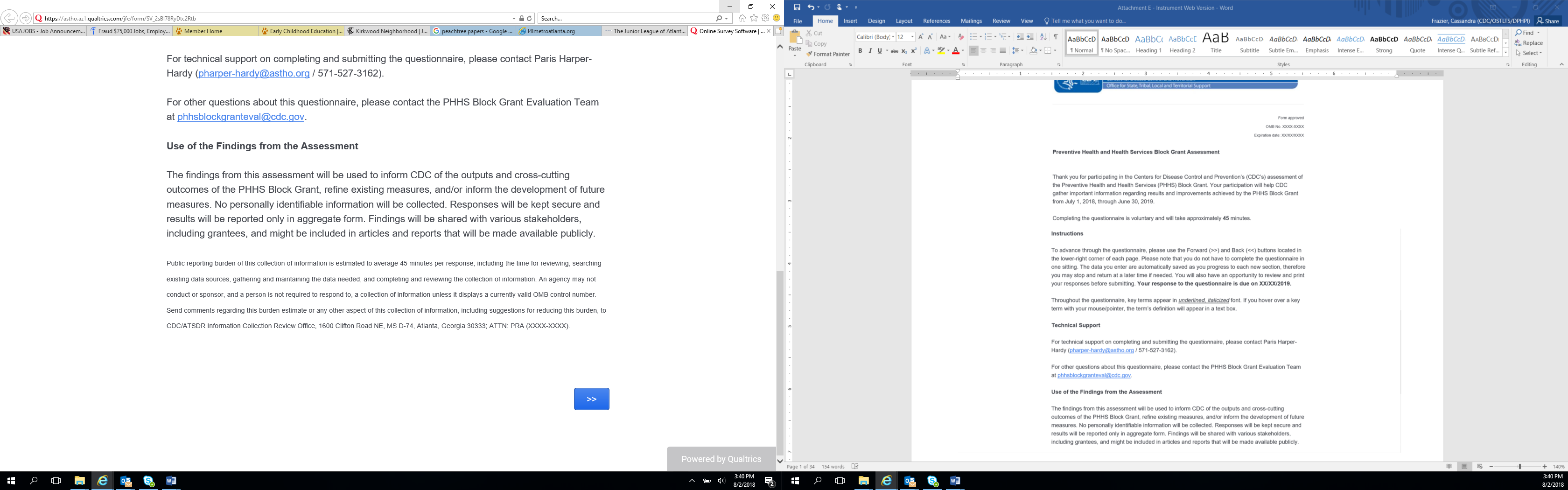Center-align the paragraph

[984, 51]
